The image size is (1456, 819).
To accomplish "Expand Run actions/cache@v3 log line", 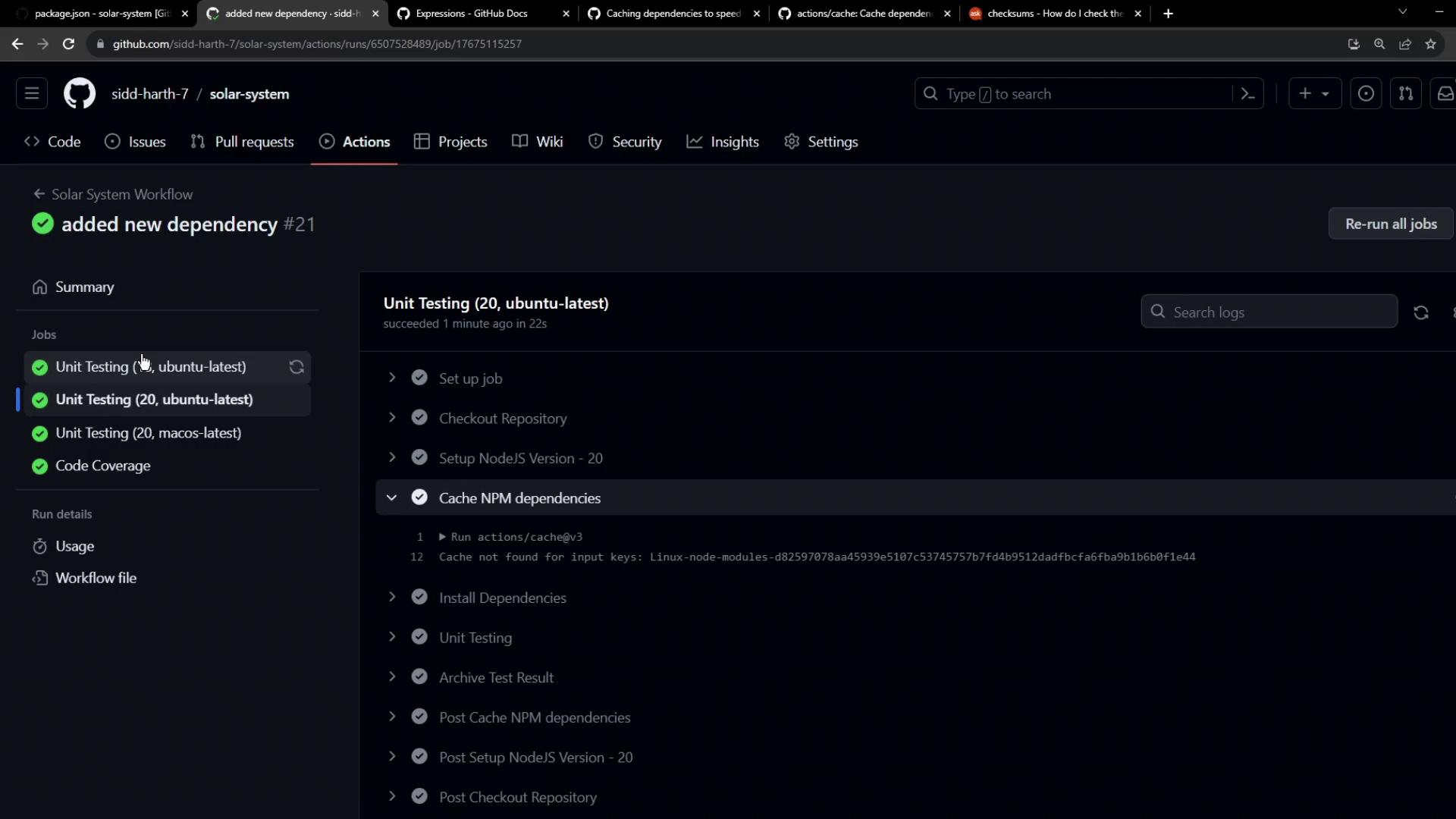I will (442, 537).
